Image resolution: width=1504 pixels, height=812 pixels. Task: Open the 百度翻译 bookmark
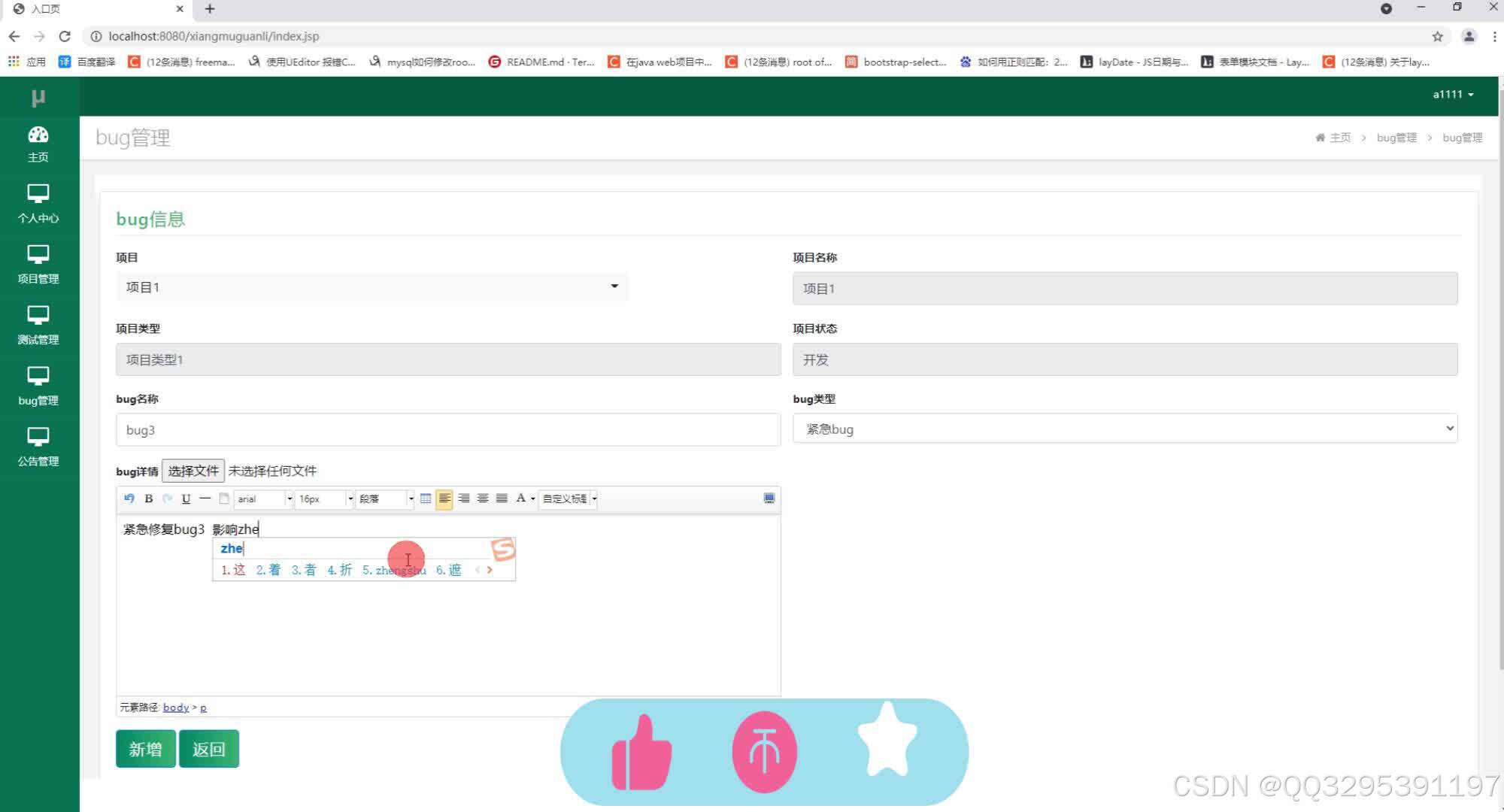click(x=87, y=62)
